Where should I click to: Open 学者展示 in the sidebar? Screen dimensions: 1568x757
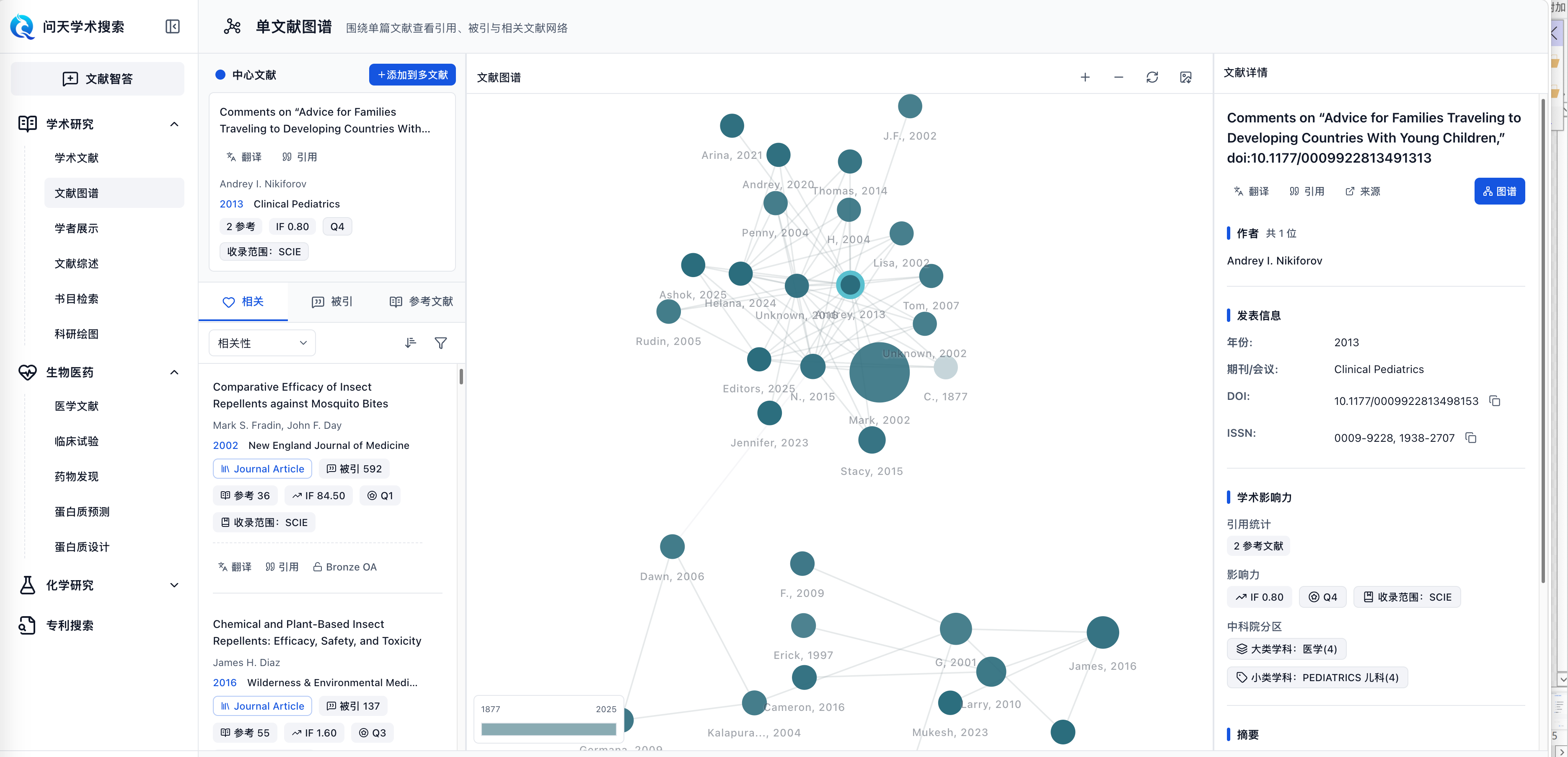point(77,228)
